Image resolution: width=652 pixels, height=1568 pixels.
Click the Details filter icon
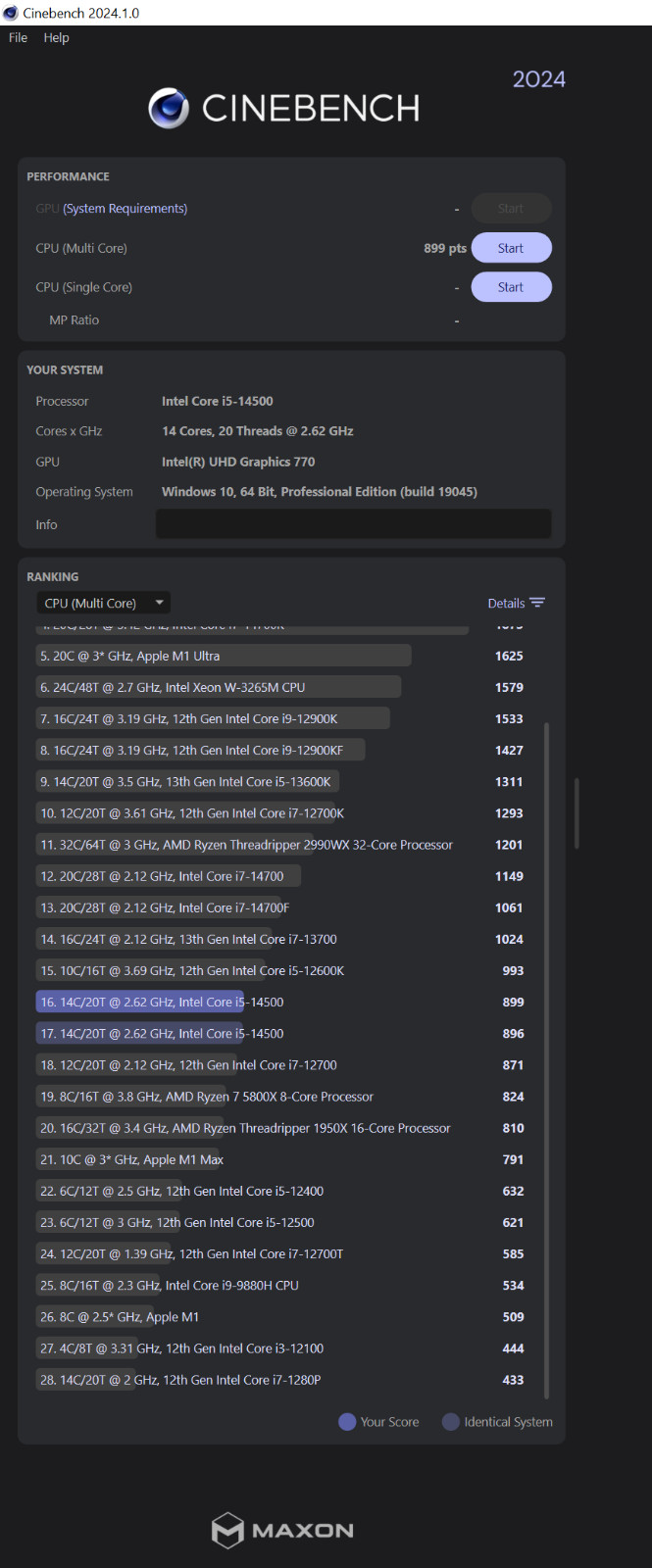pos(537,603)
